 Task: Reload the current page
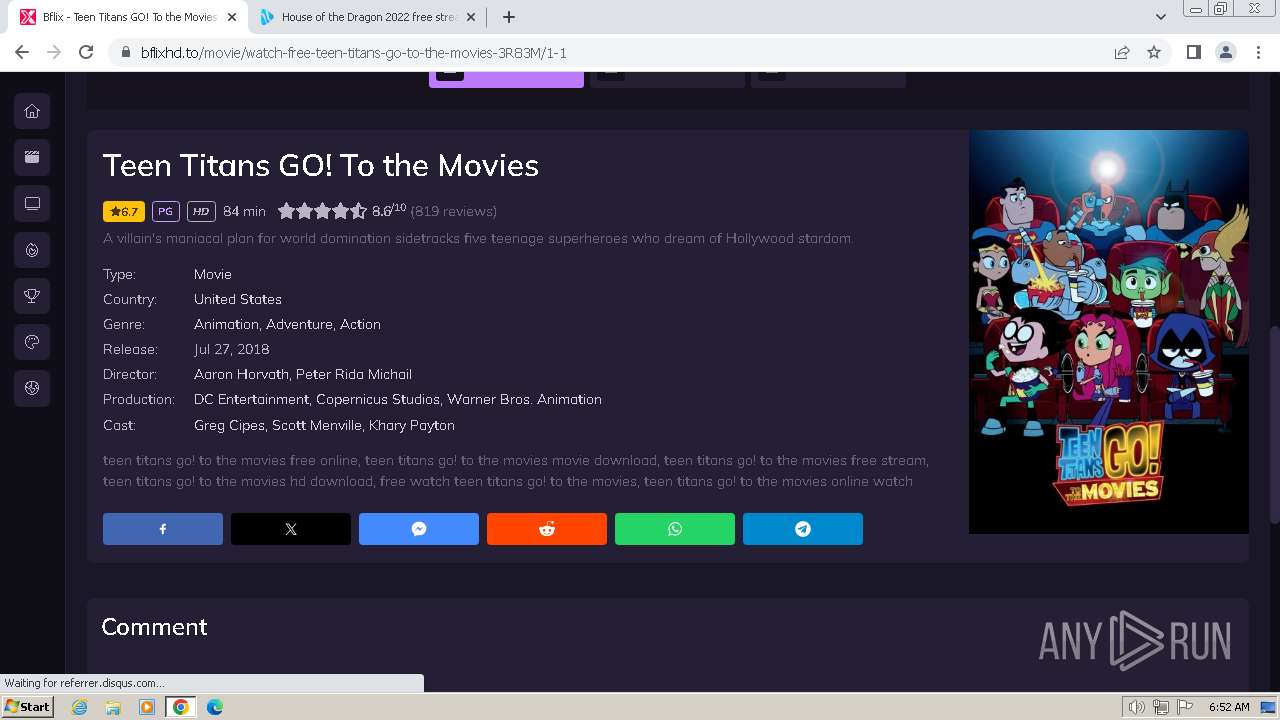click(86, 53)
